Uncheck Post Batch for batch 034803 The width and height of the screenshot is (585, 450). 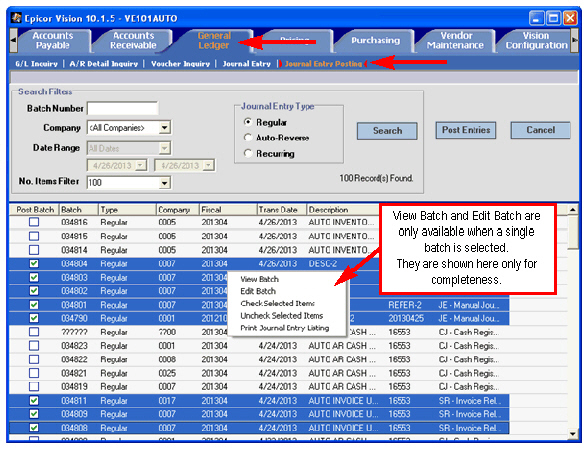pyautogui.click(x=34, y=277)
